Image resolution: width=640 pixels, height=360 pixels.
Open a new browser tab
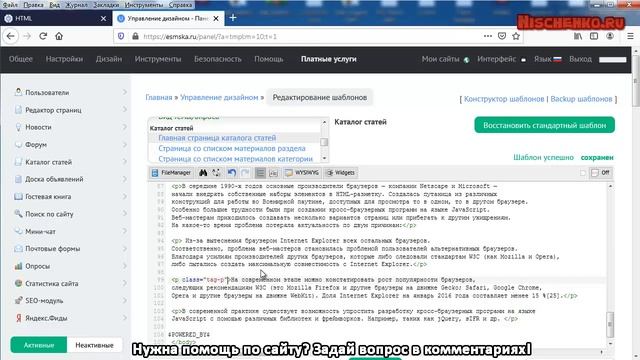coord(233,18)
